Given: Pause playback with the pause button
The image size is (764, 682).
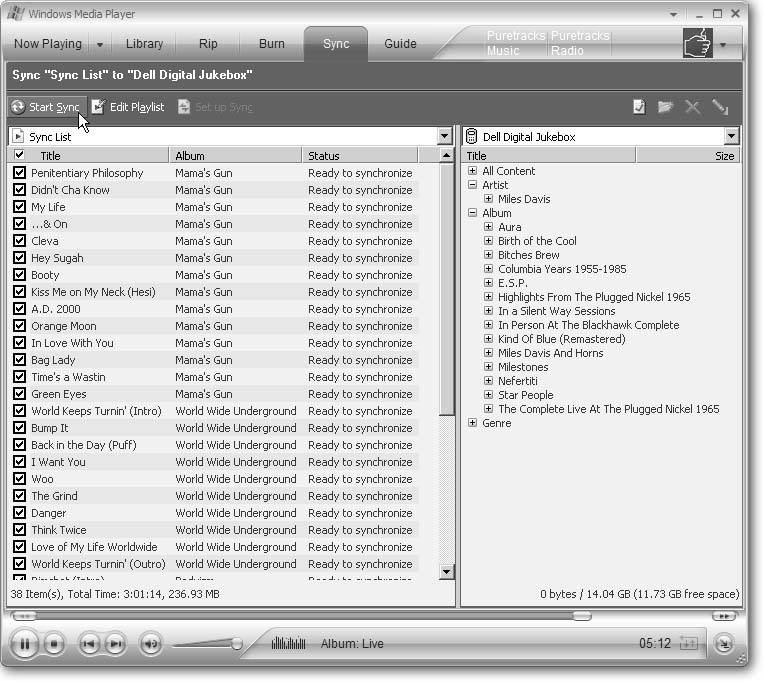Looking at the screenshot, I should (25, 644).
